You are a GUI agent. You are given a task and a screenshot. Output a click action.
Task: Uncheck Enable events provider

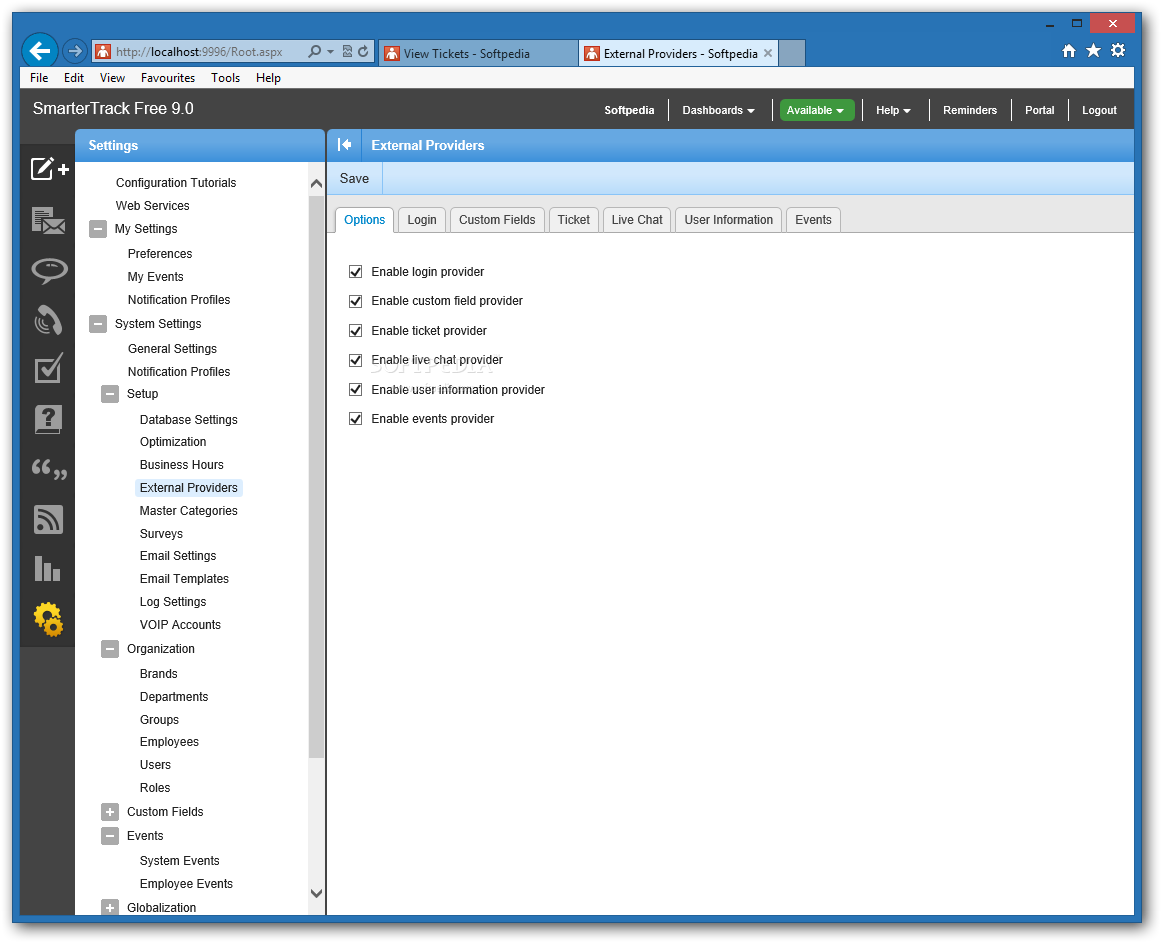tap(356, 419)
